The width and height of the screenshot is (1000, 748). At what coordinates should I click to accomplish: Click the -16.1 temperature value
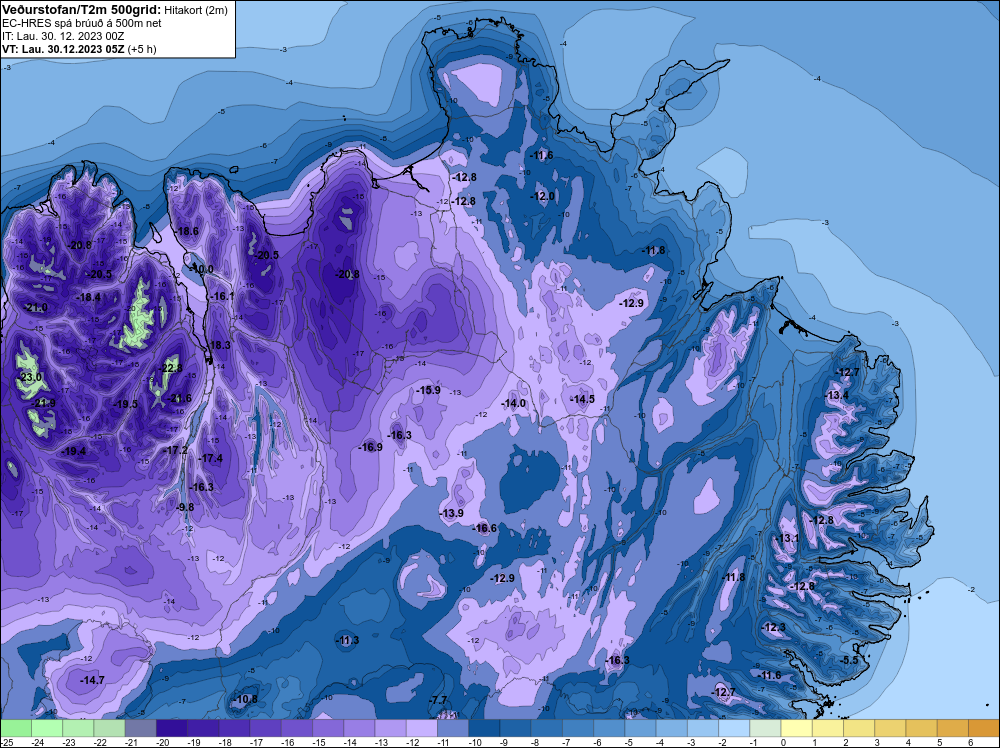coord(222,296)
